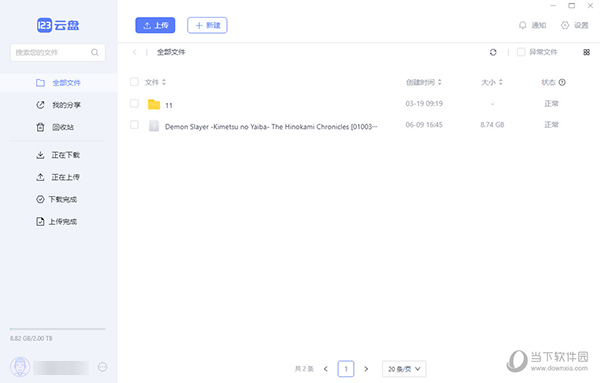Viewport: 600px width, 383px height.
Task: Click the 123云盘 logo
Action: (x=58, y=25)
